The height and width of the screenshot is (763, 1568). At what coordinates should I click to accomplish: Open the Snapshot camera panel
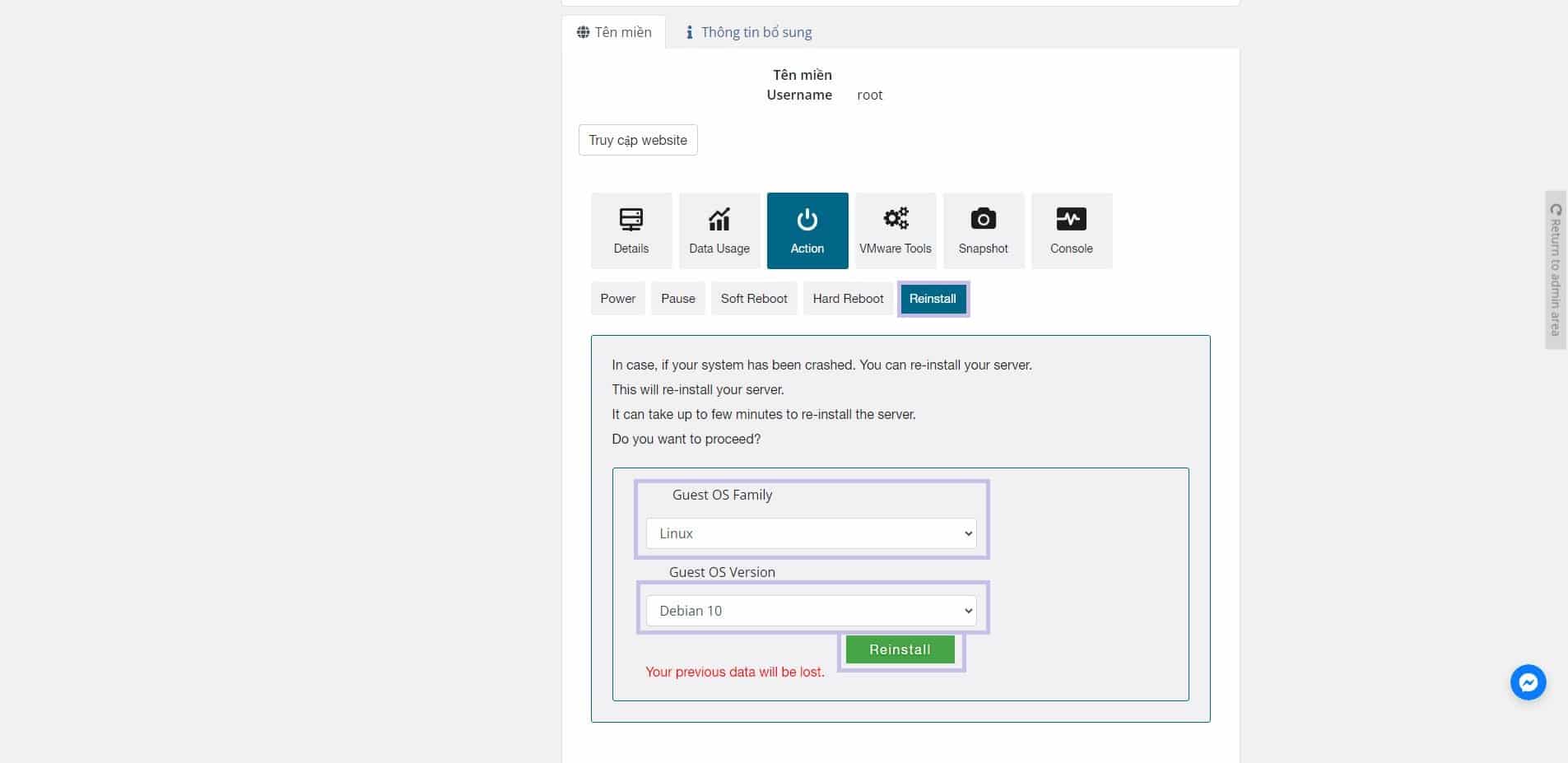[x=984, y=230]
